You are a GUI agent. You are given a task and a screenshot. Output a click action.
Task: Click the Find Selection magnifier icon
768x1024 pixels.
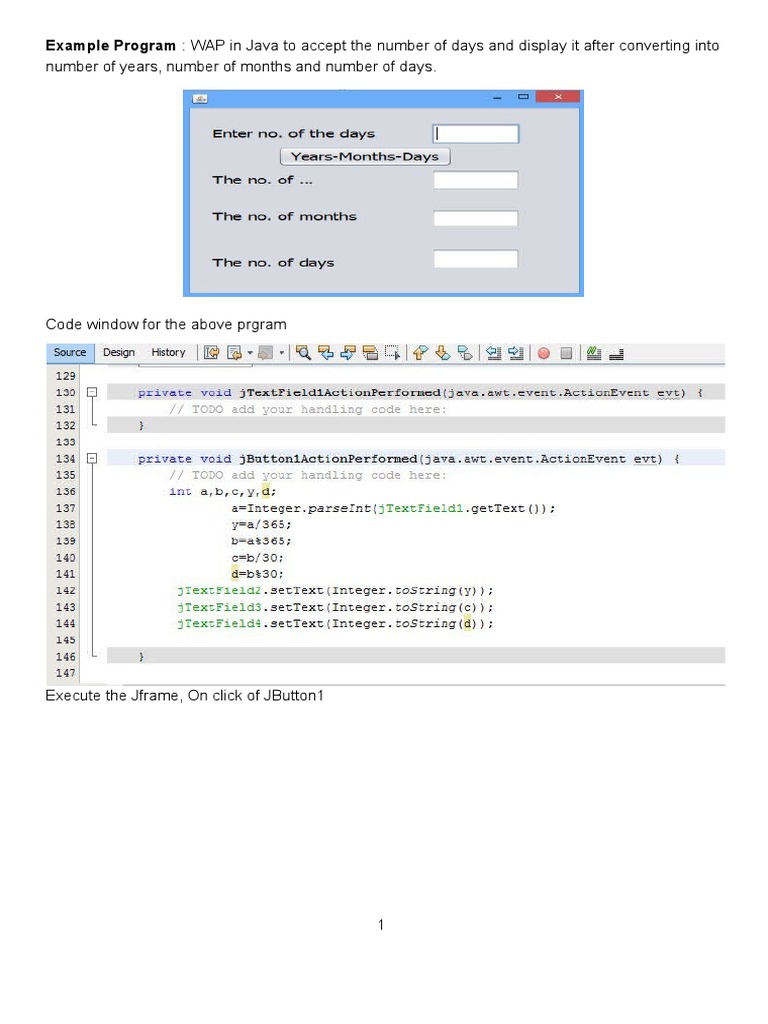click(x=303, y=352)
